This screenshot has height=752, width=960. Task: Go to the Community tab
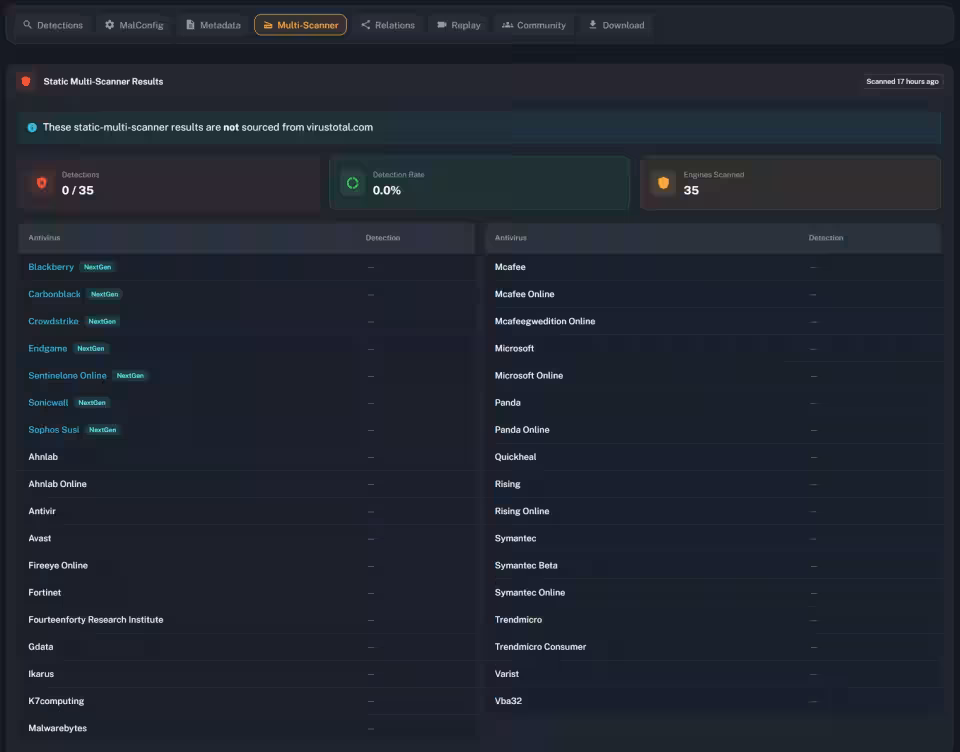(x=534, y=25)
